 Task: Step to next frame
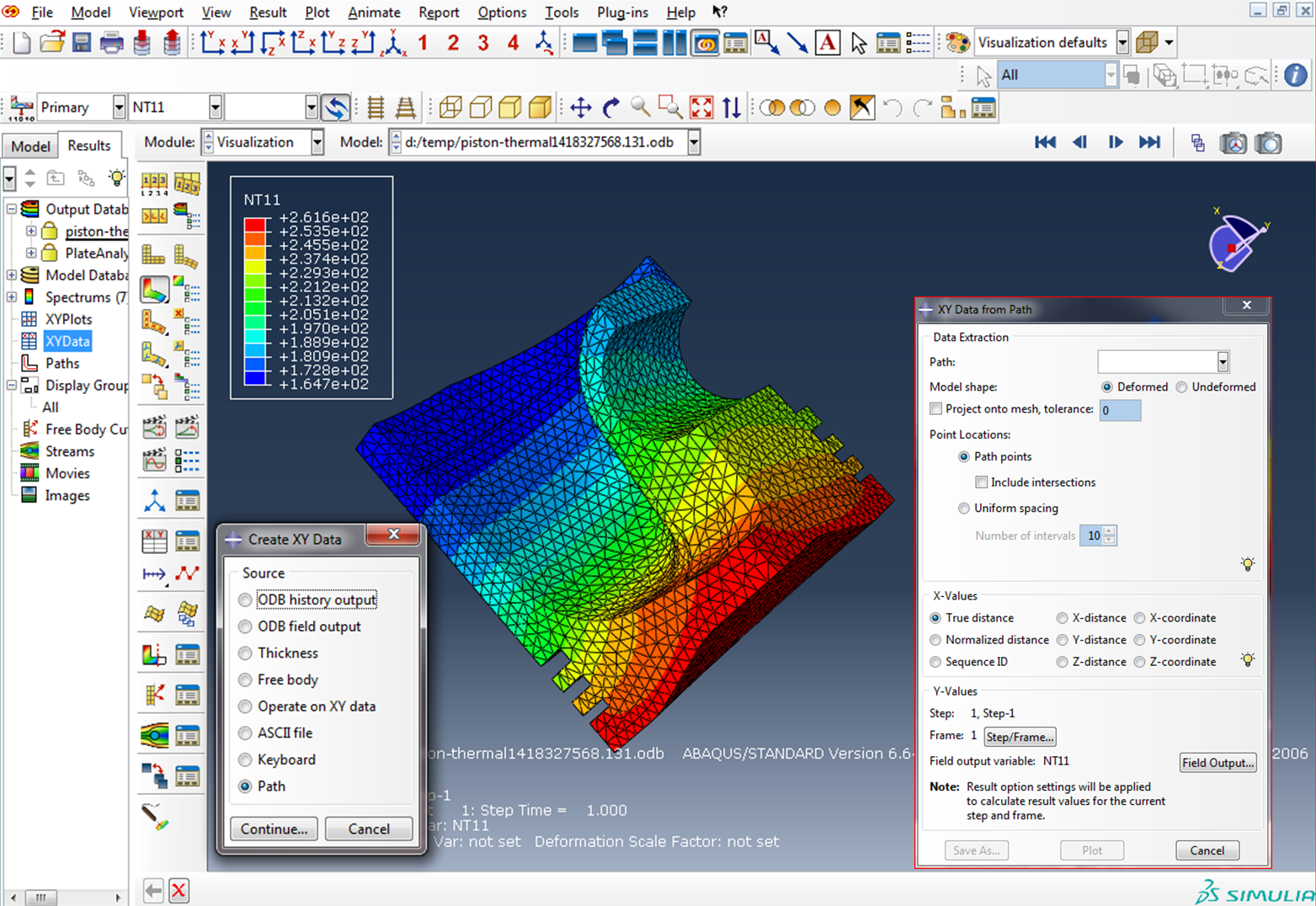(1116, 142)
